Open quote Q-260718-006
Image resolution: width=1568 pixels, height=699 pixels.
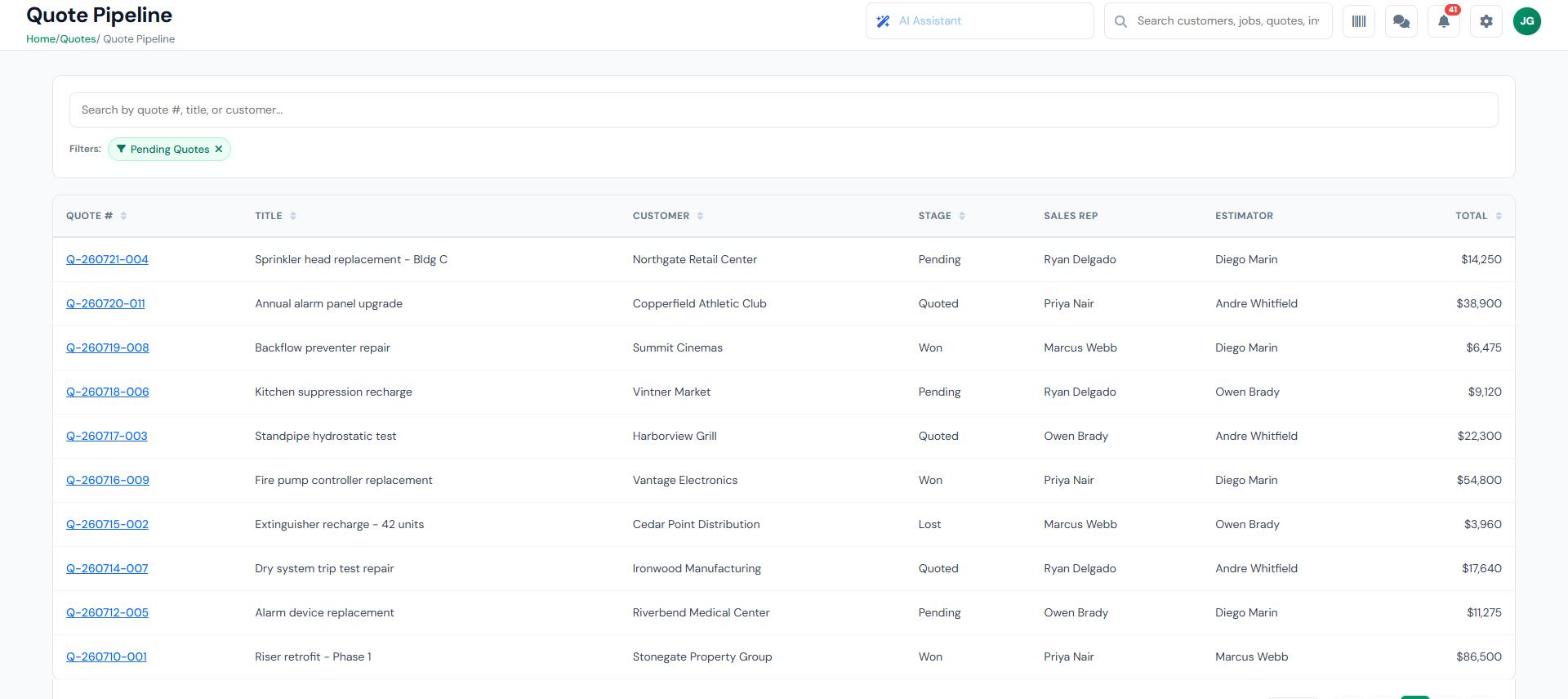click(107, 392)
